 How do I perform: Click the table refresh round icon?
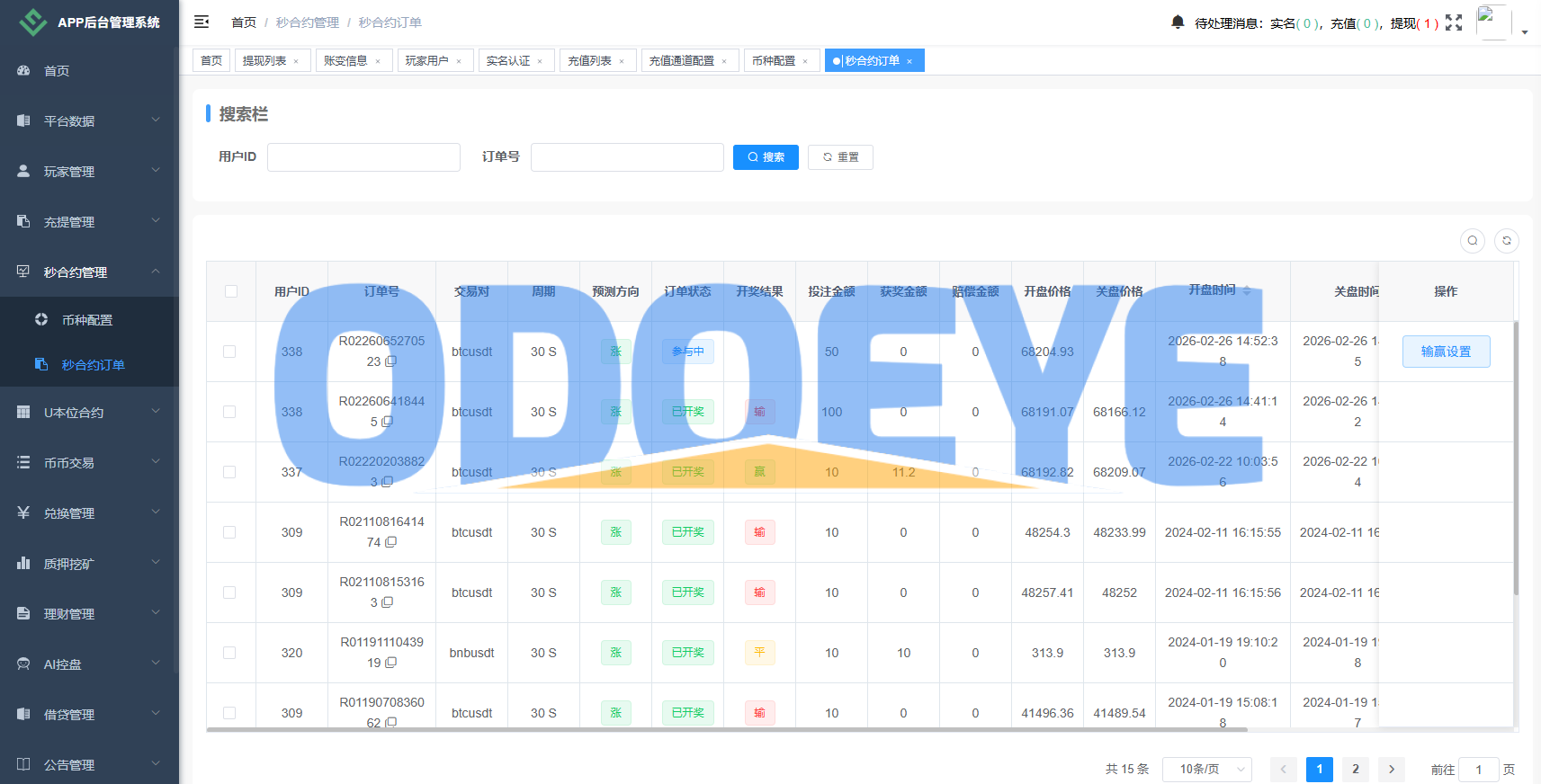coord(1507,240)
